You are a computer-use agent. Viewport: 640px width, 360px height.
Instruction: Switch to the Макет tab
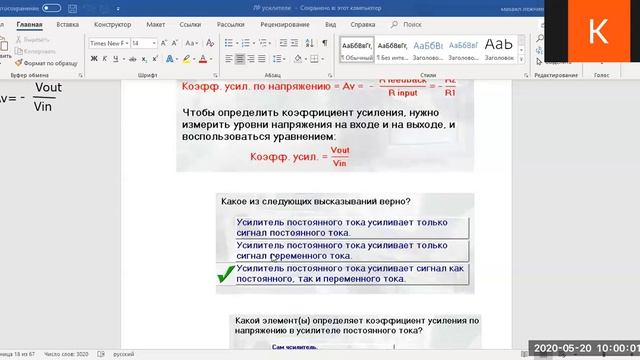(156, 24)
